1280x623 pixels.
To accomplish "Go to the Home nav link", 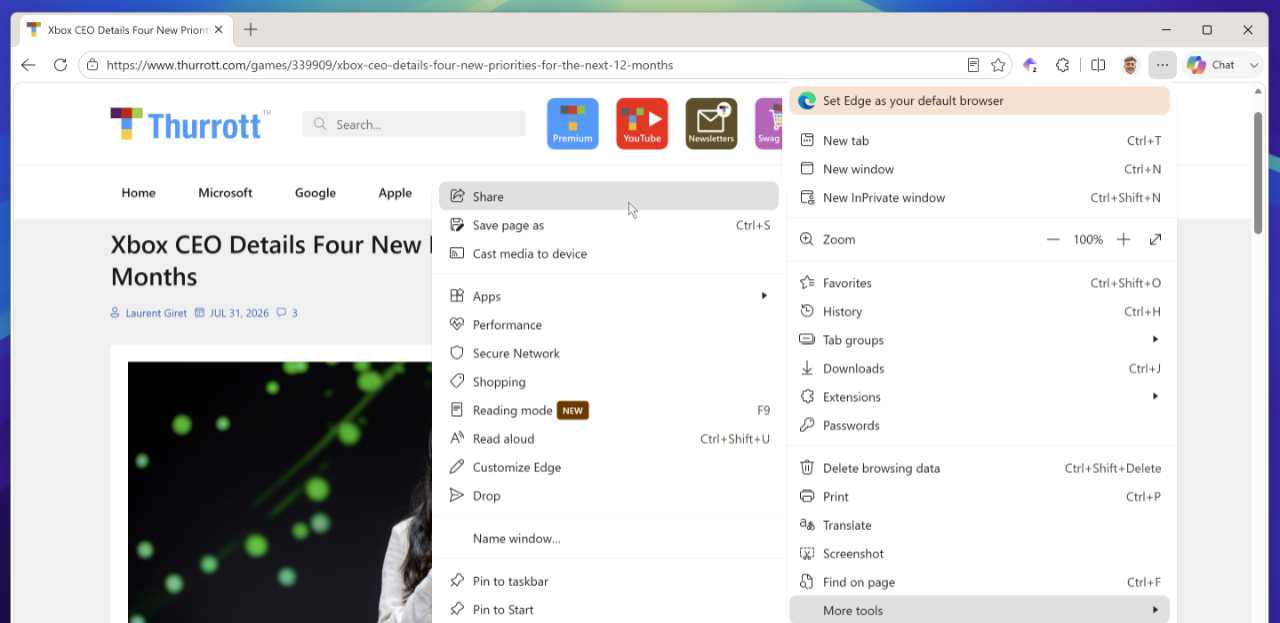I will click(x=138, y=193).
